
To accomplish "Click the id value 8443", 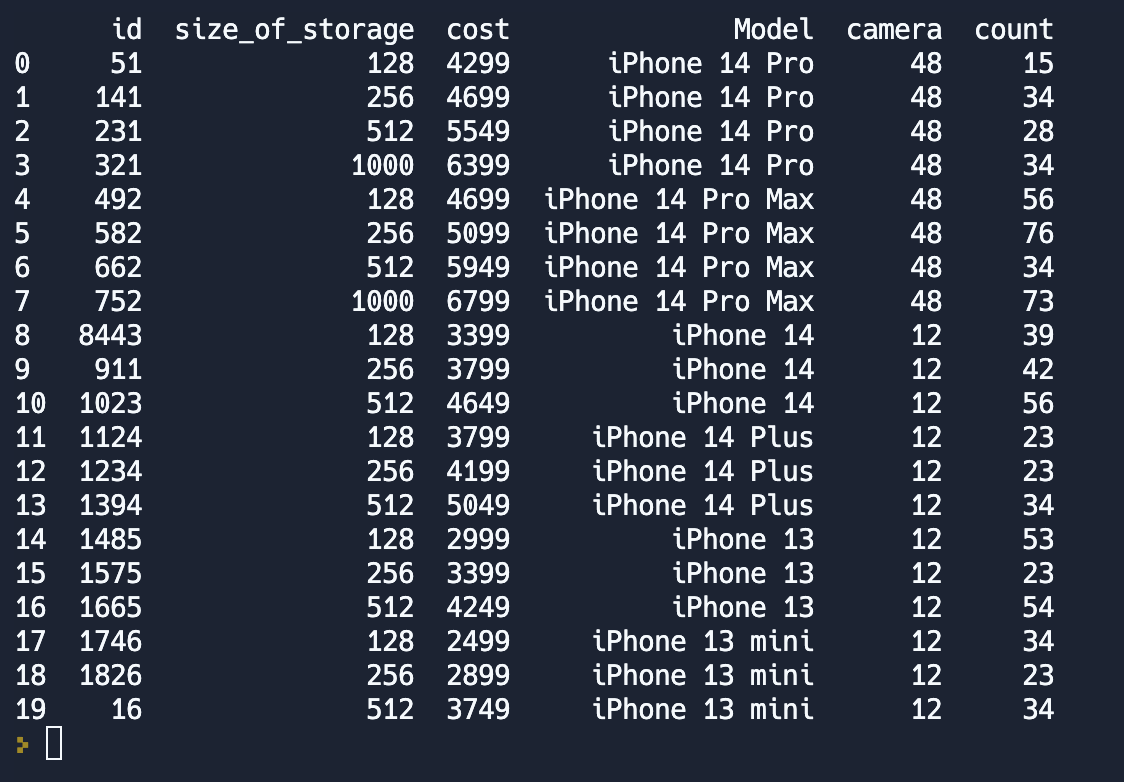I will pos(110,335).
